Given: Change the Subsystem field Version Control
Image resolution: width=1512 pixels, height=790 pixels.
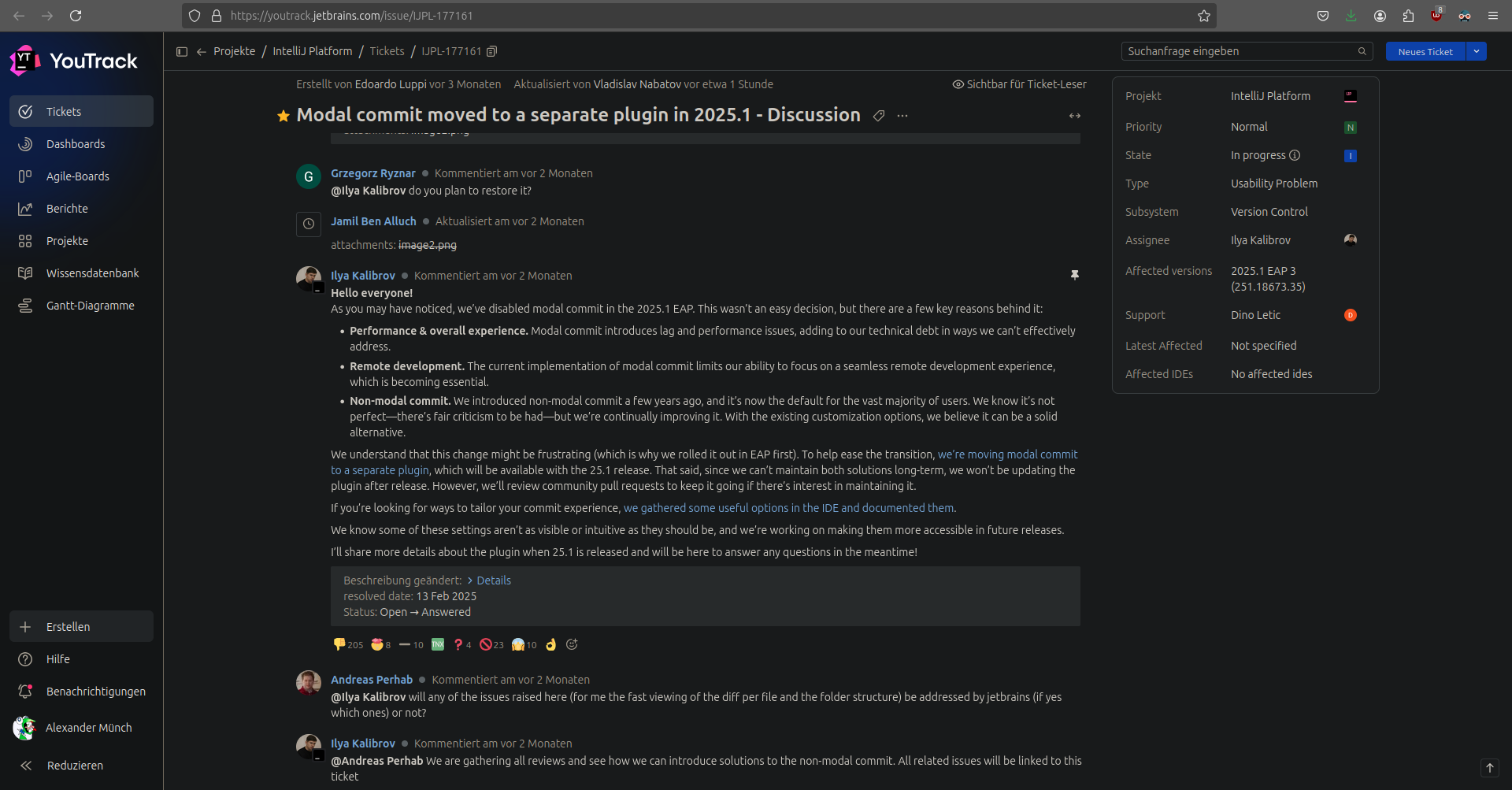Looking at the screenshot, I should tap(1269, 212).
